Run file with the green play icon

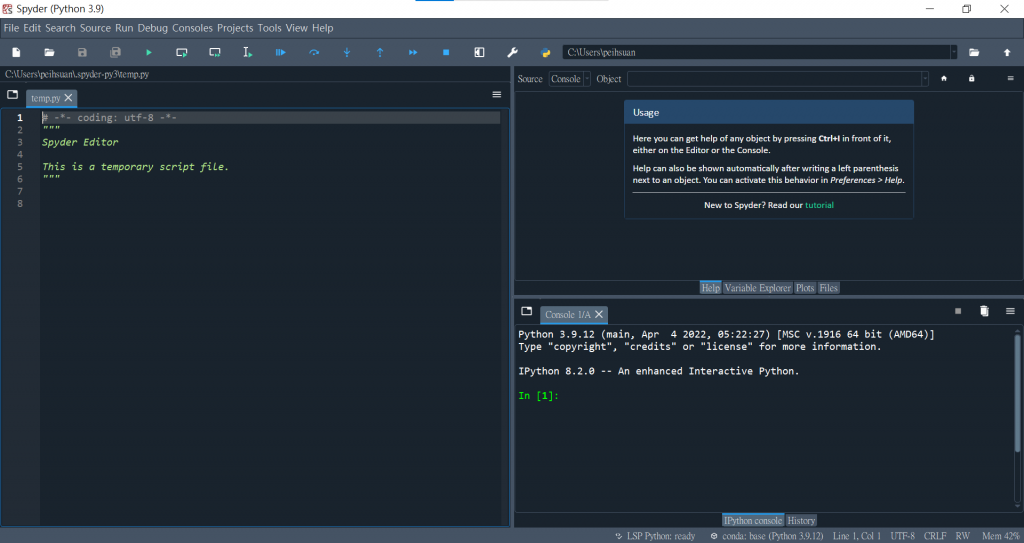point(149,52)
